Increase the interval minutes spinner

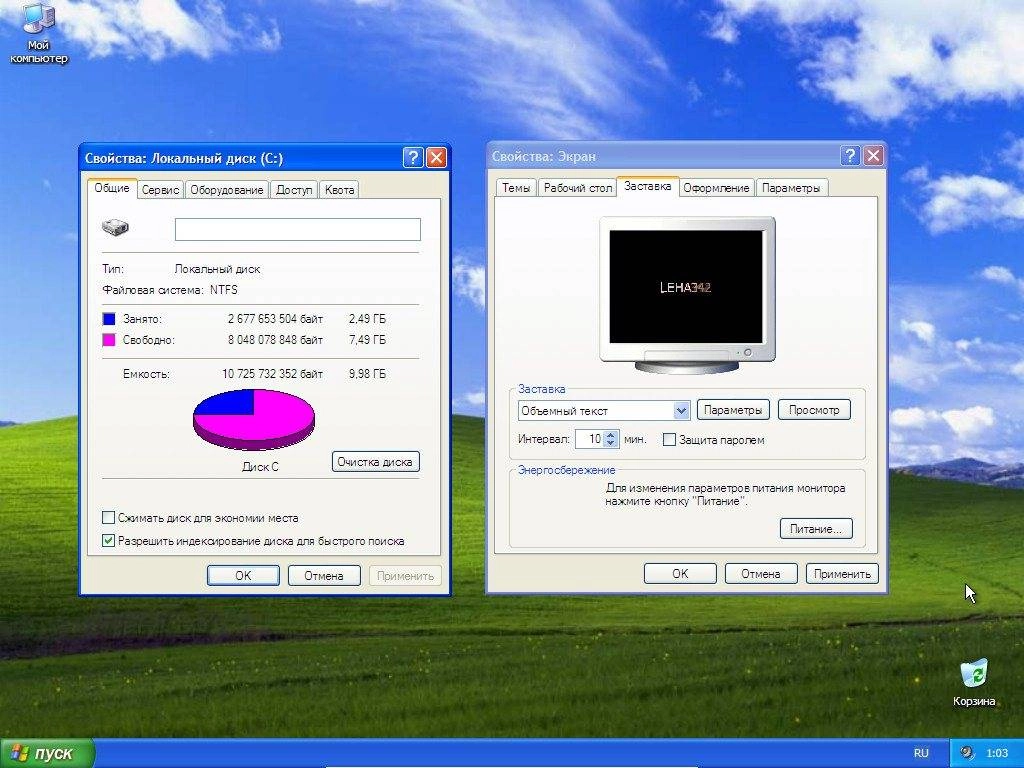611,435
